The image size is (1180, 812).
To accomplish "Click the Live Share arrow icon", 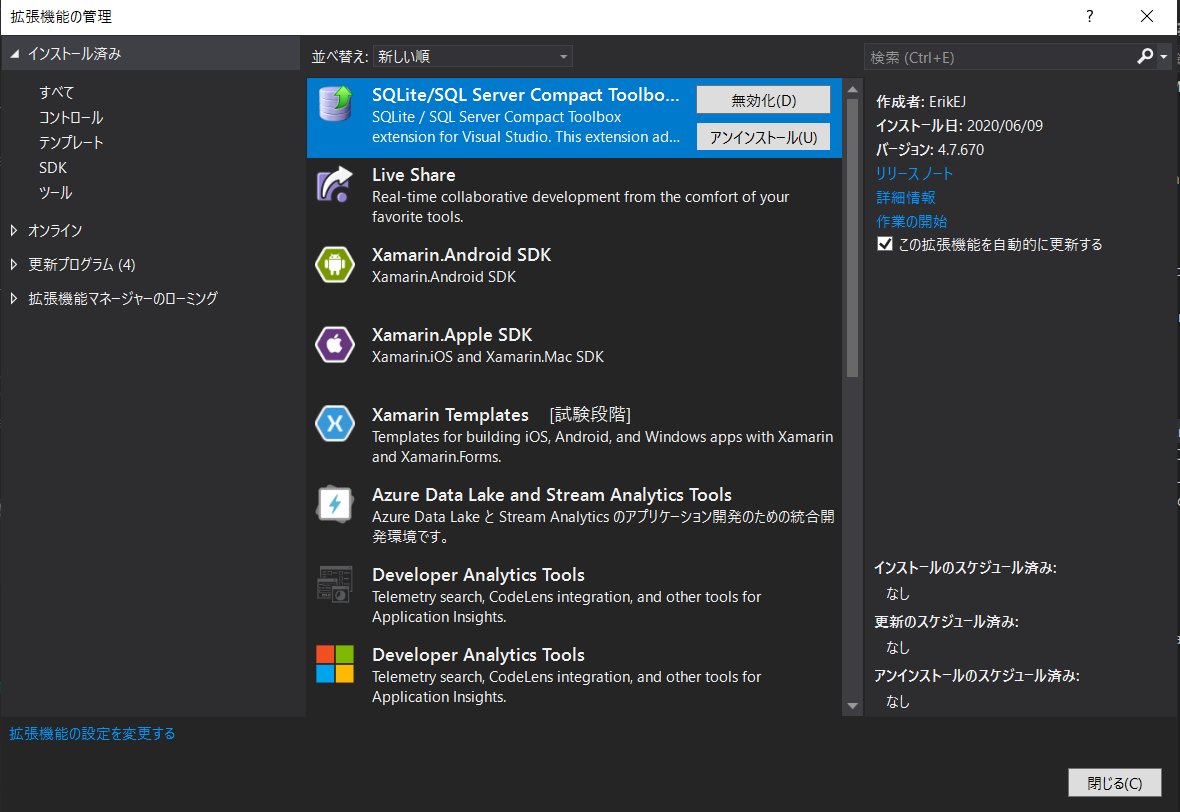I will (x=335, y=184).
